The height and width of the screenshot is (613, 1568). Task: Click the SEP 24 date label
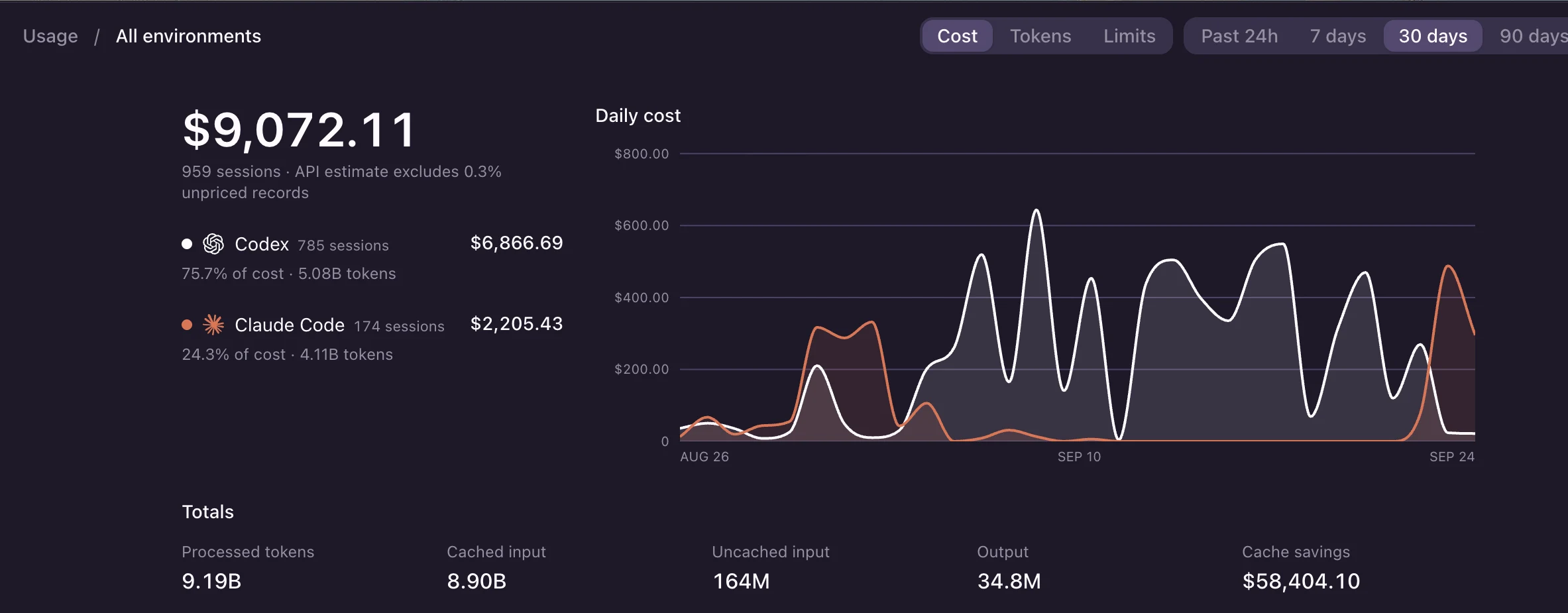click(x=1452, y=457)
